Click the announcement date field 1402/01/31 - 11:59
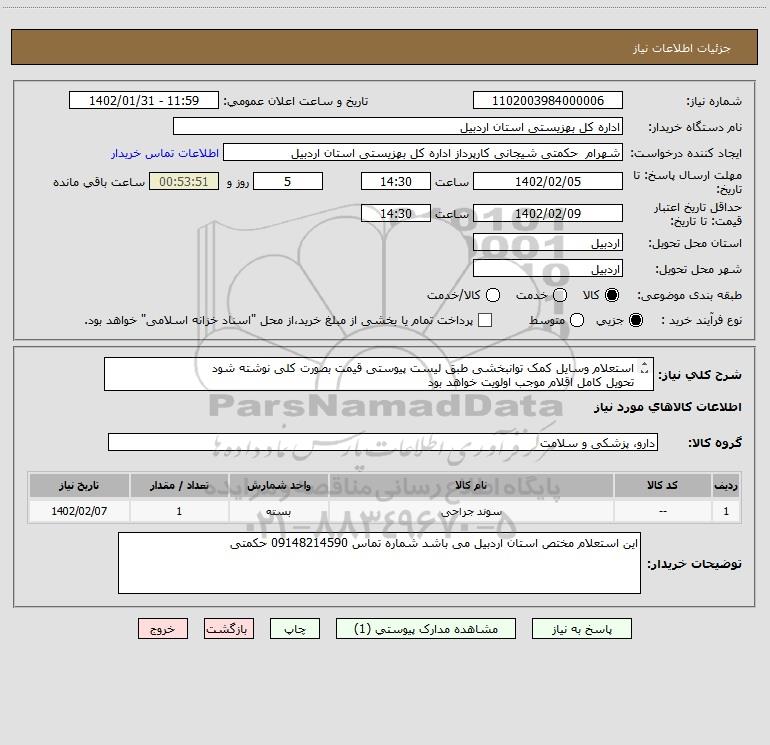This screenshot has width=770, height=745. click(x=144, y=100)
